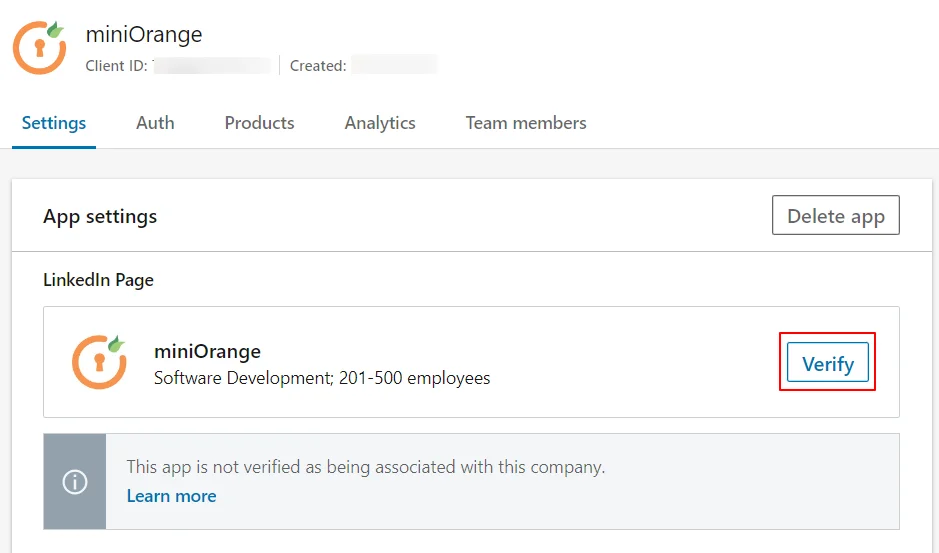Image resolution: width=939 pixels, height=553 pixels.
Task: Click the App settings heading
Action: (x=100, y=216)
